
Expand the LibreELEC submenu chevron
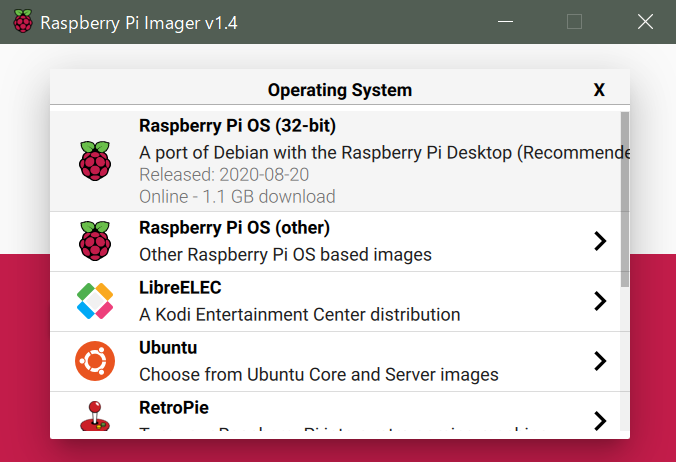click(600, 301)
